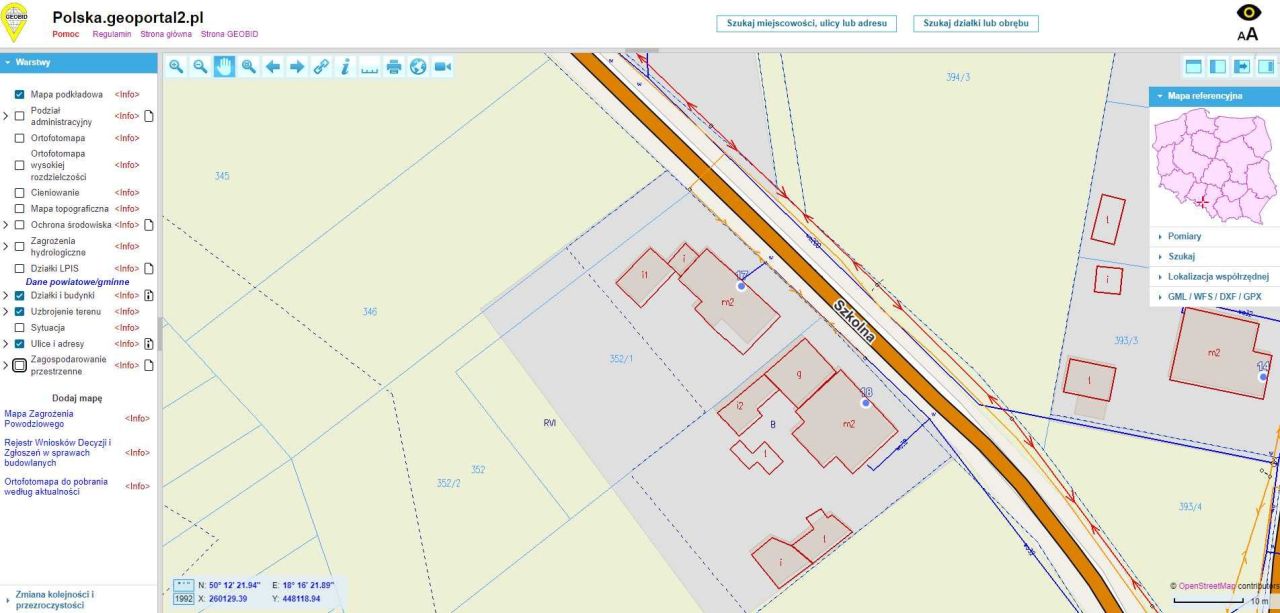Select the zoom out tool
Image resolution: width=1280 pixels, height=613 pixels.
(200, 67)
